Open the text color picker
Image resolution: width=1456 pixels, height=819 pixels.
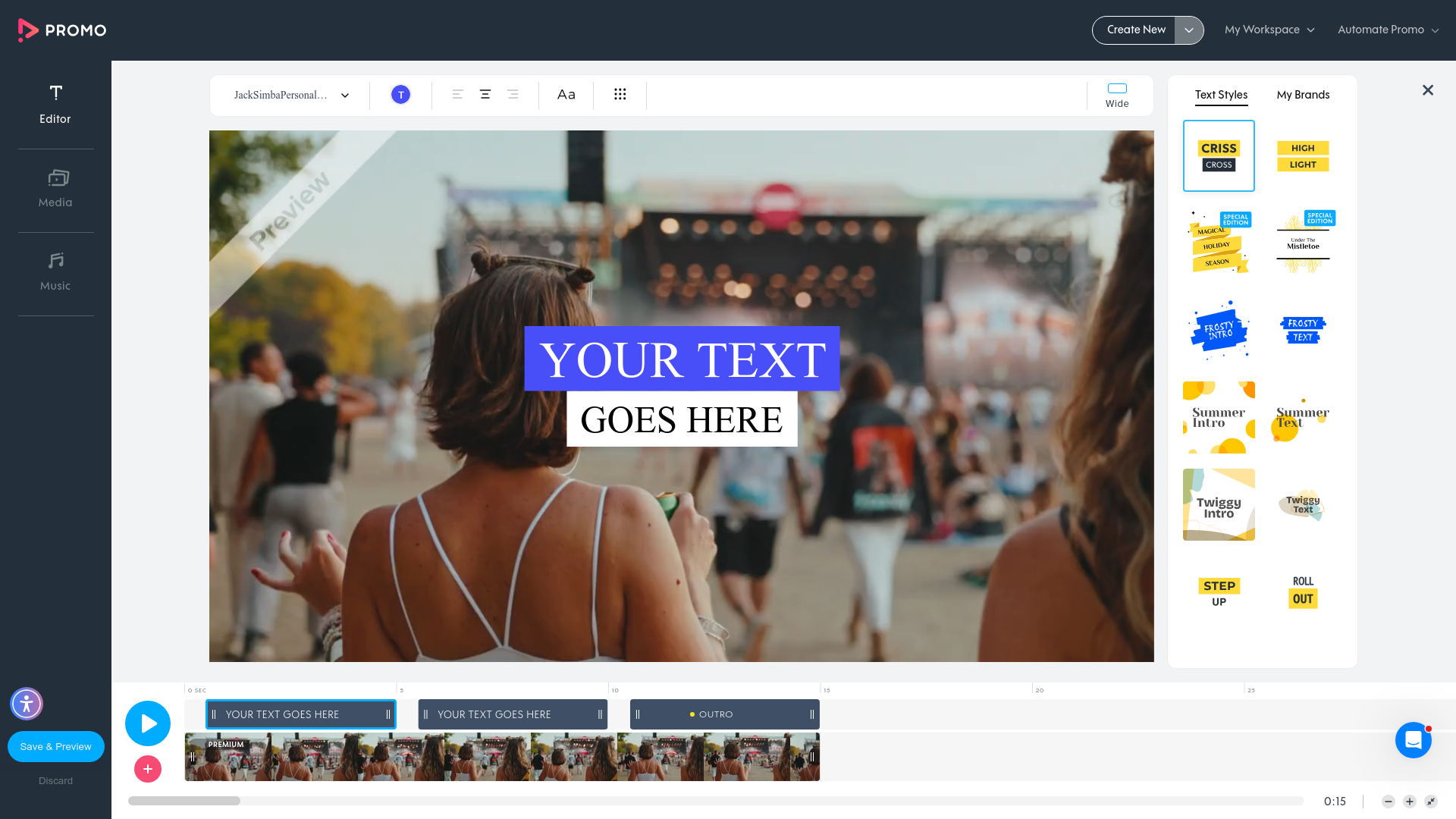click(400, 95)
